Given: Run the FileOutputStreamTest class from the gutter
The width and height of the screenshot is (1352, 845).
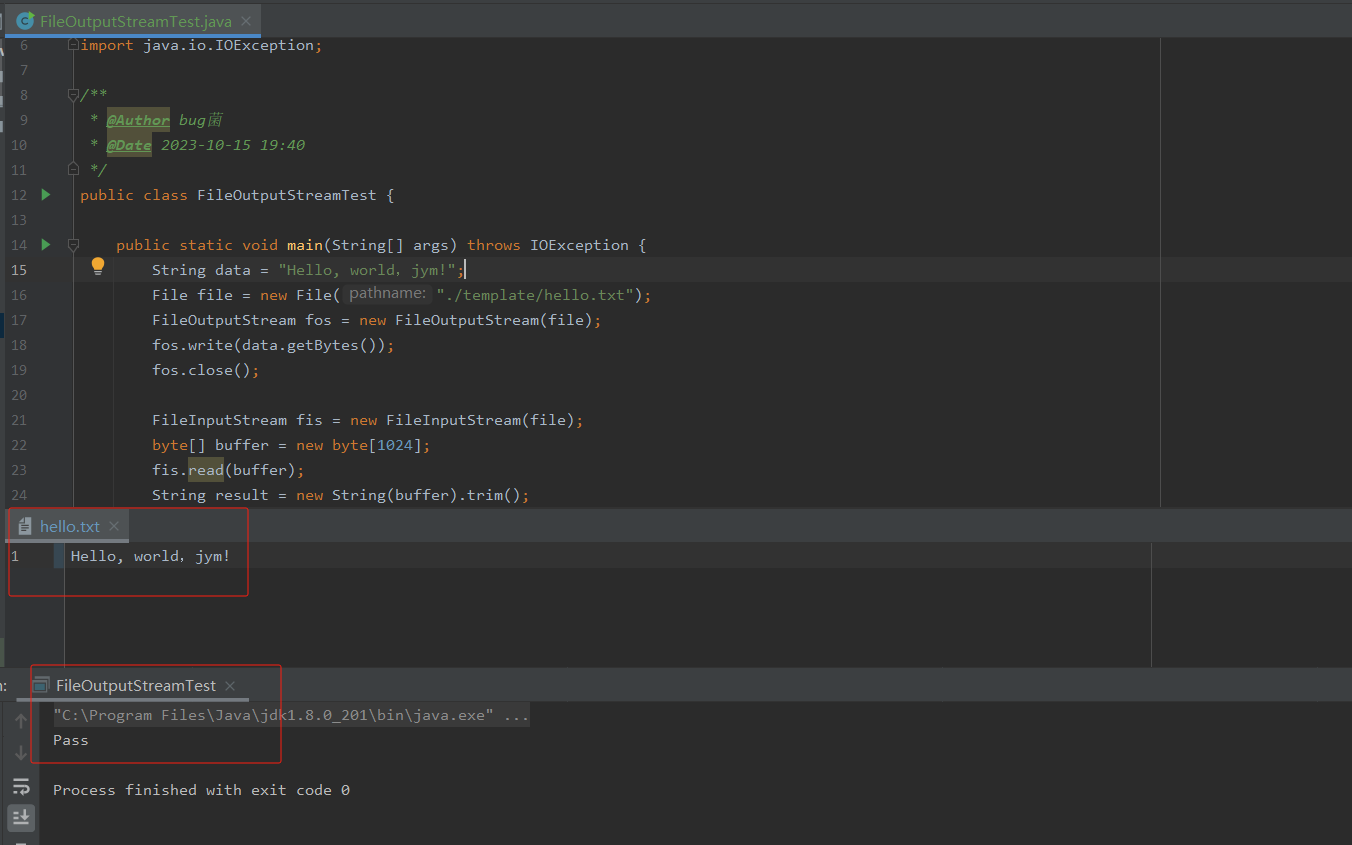Looking at the screenshot, I should [45, 195].
